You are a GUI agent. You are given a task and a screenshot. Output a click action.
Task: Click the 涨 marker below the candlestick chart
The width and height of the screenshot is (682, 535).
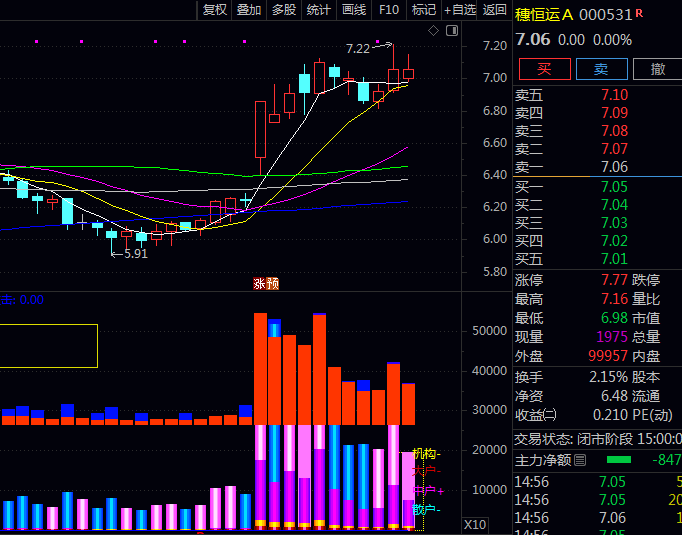pyautogui.click(x=259, y=284)
